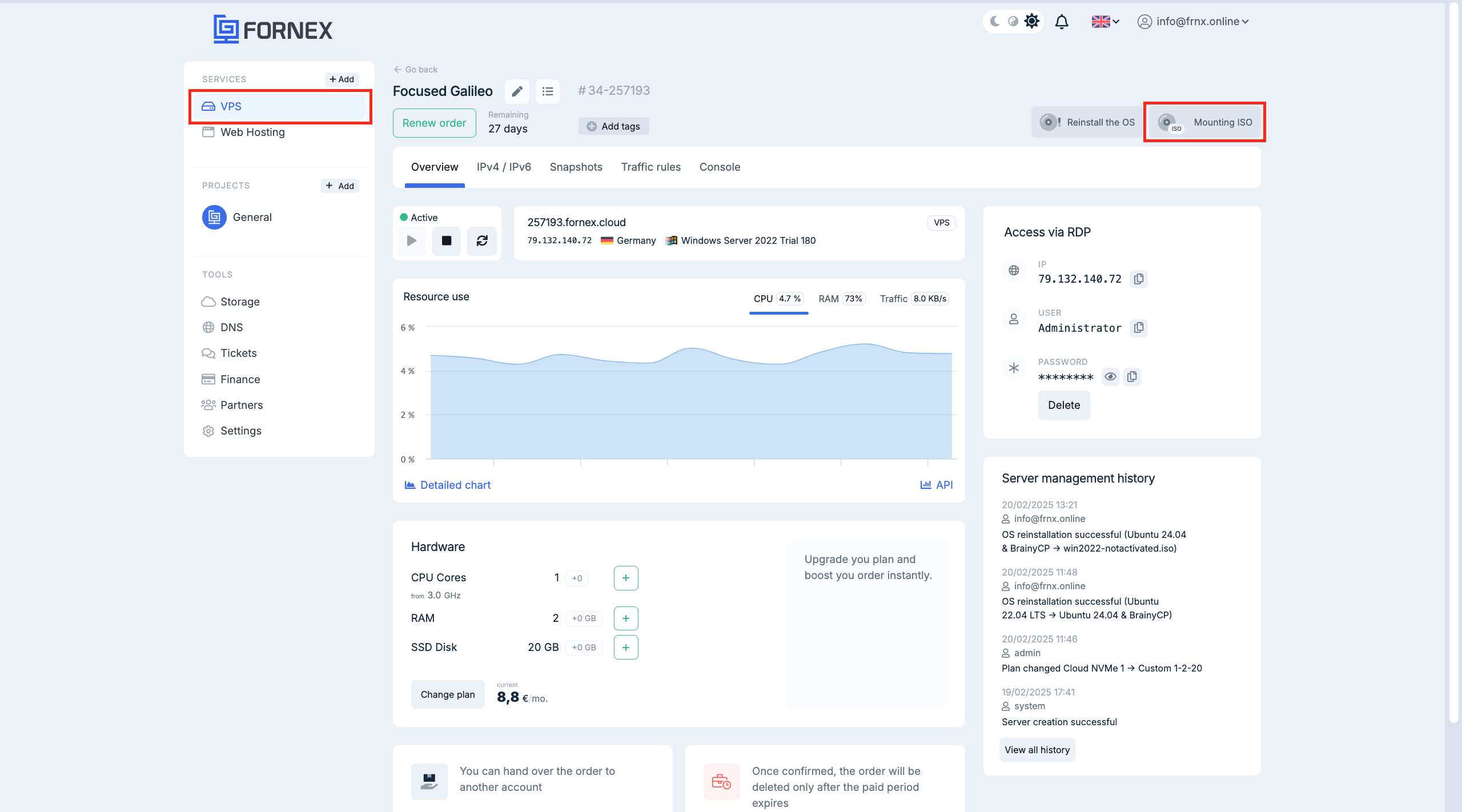The width and height of the screenshot is (1462, 812).
Task: Switch to Traffic rules tab
Action: (651, 167)
